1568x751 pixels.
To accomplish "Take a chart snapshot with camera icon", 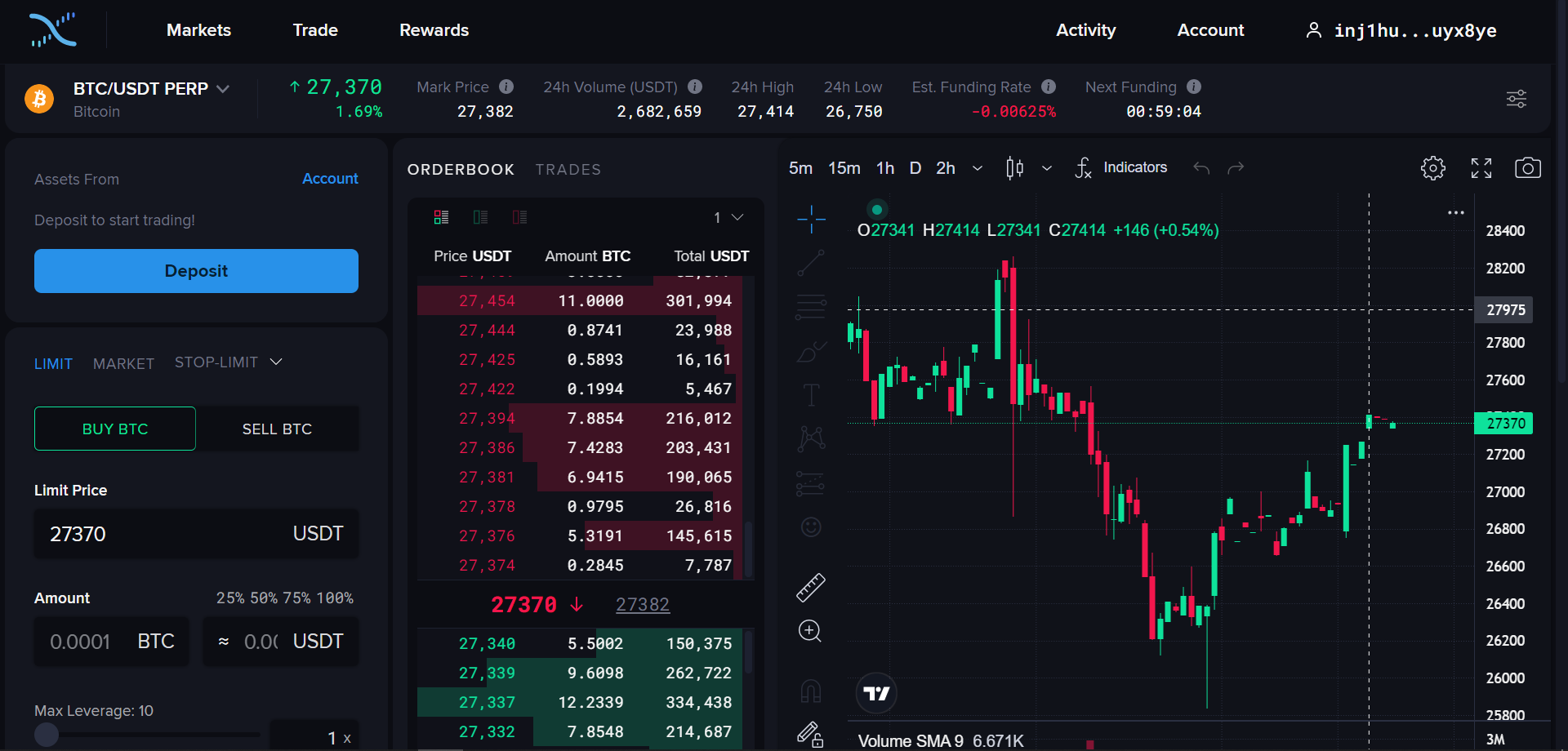I will [1528, 168].
